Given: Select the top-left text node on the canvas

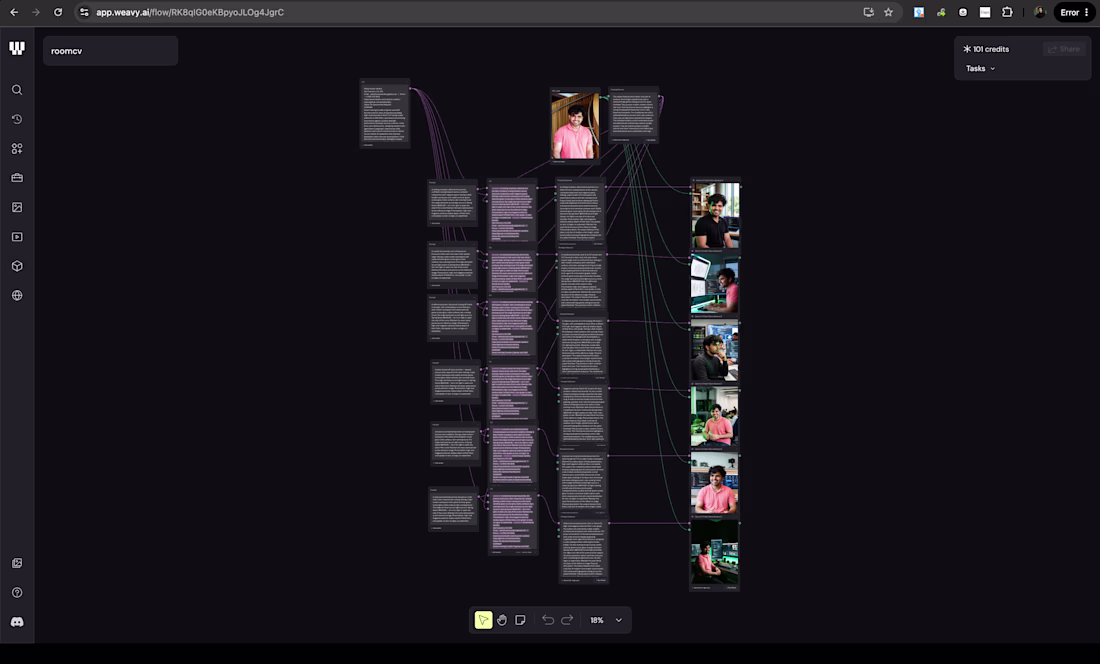Looking at the screenshot, I should (x=384, y=114).
